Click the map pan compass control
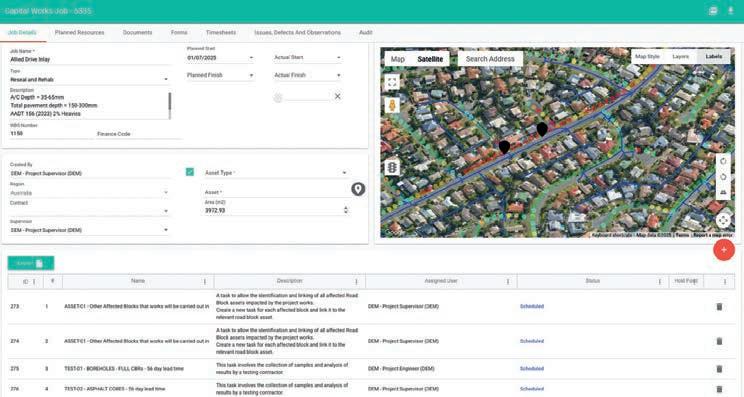The width and height of the screenshot is (744, 397). [723, 220]
